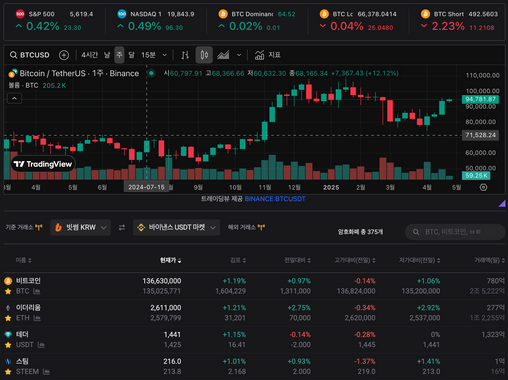Open the chart icon beside ETH

37,318
